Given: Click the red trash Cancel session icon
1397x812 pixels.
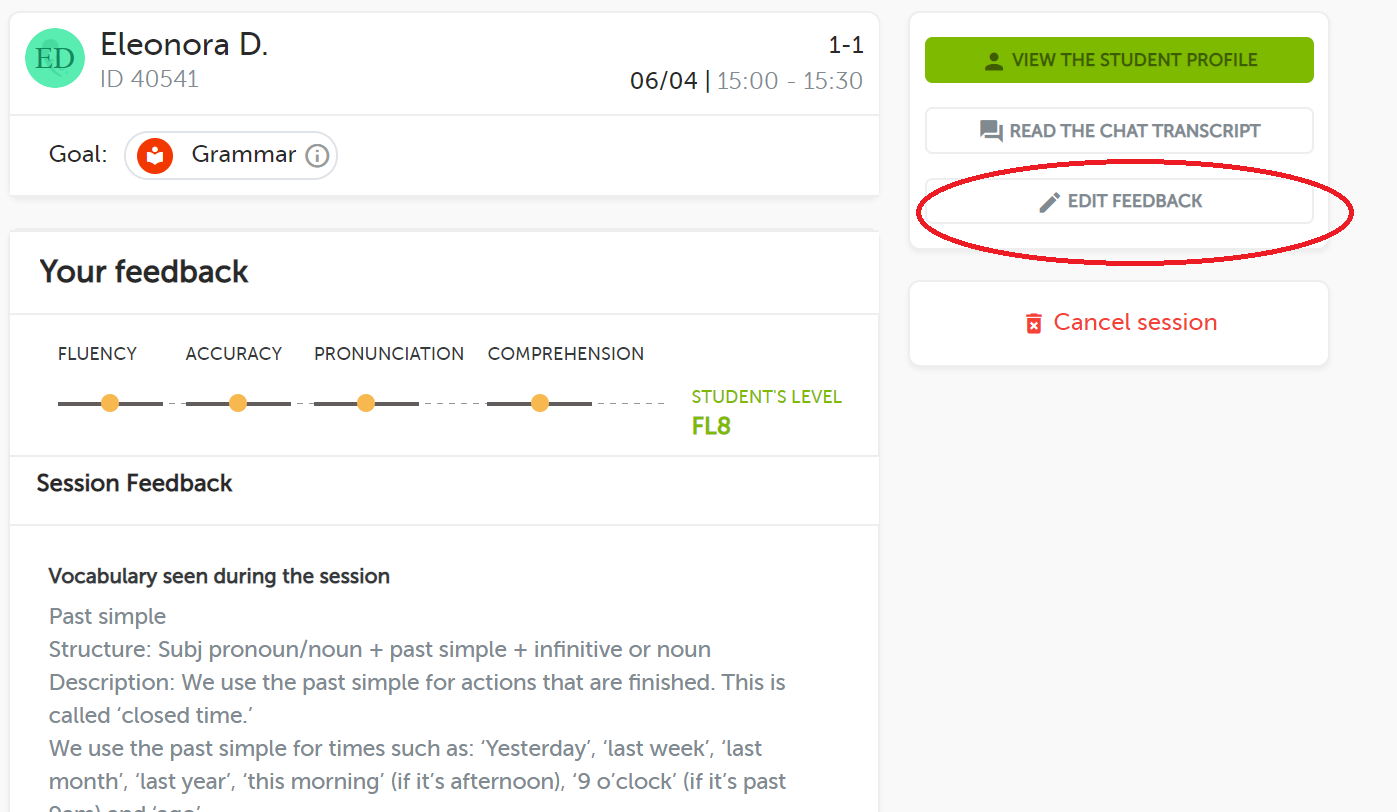Looking at the screenshot, I should point(1034,323).
